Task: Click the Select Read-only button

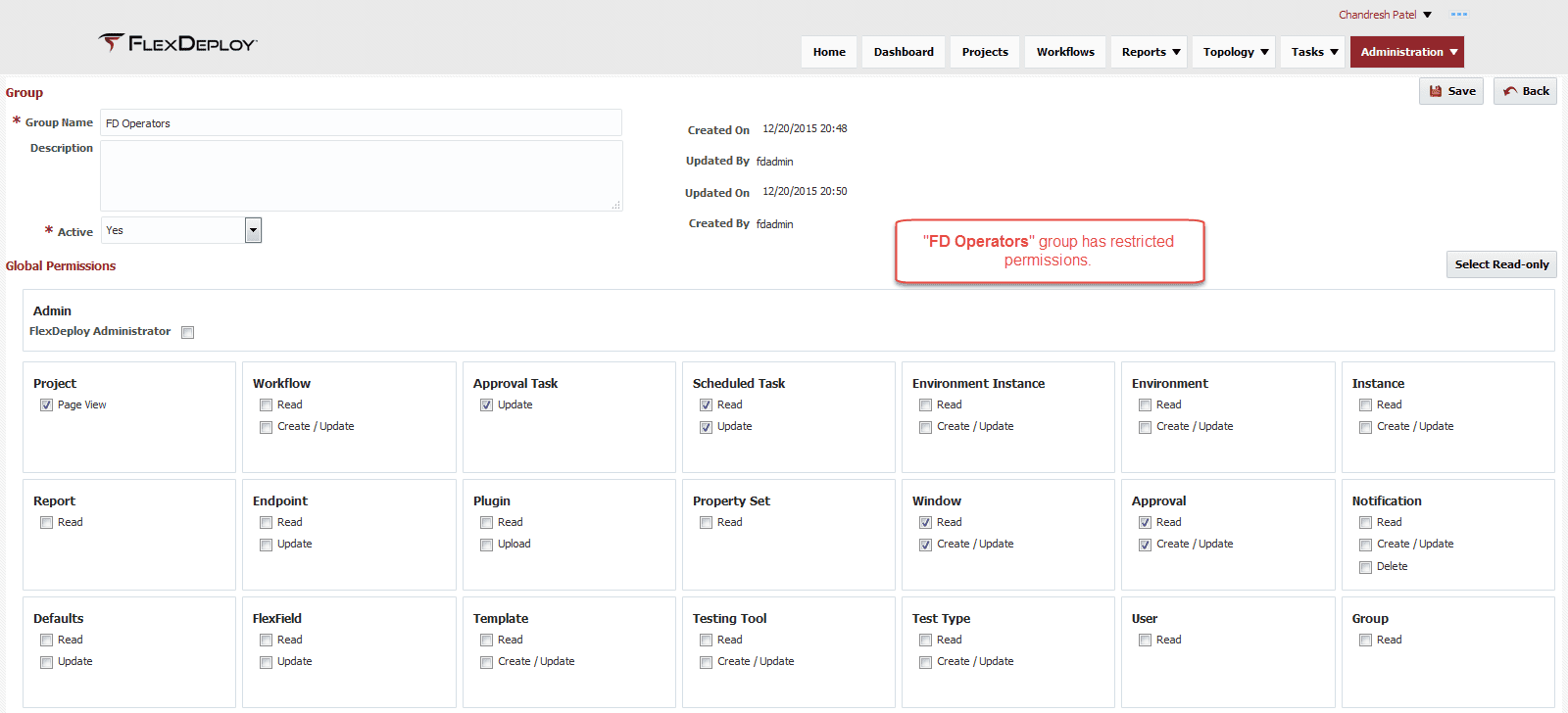Action: (1501, 264)
